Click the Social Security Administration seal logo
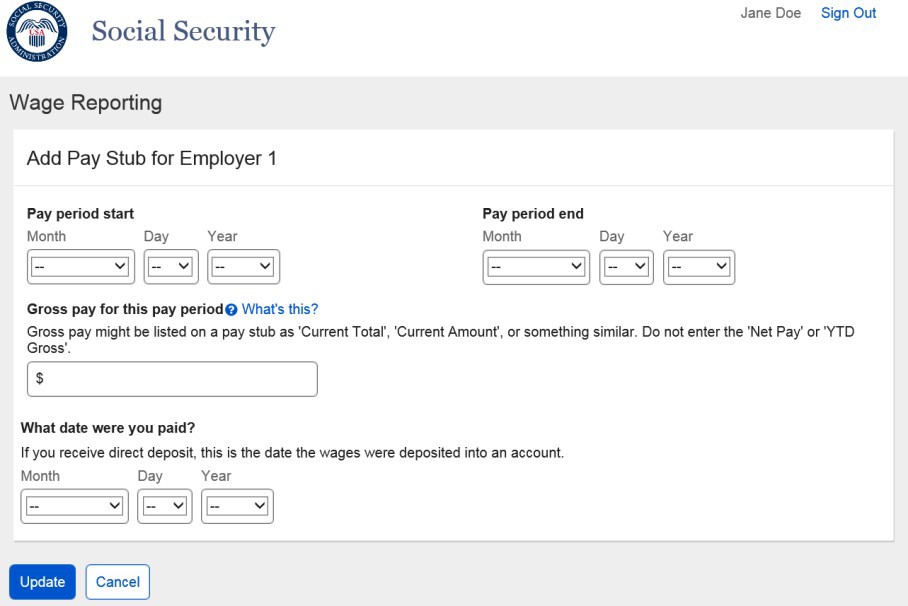908x606 pixels. 37,33
